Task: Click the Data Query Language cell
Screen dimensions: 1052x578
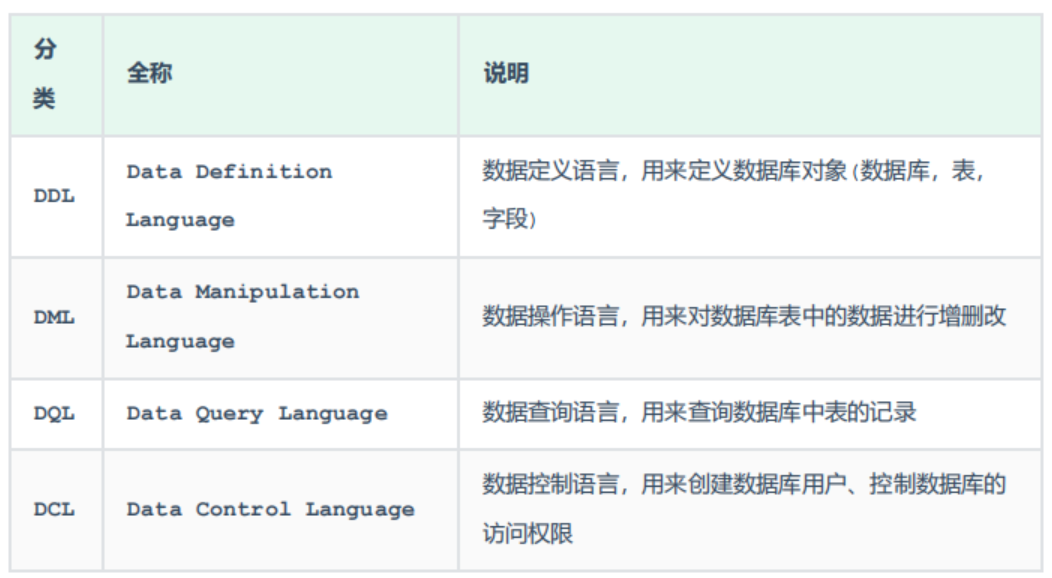Action: click(x=256, y=414)
